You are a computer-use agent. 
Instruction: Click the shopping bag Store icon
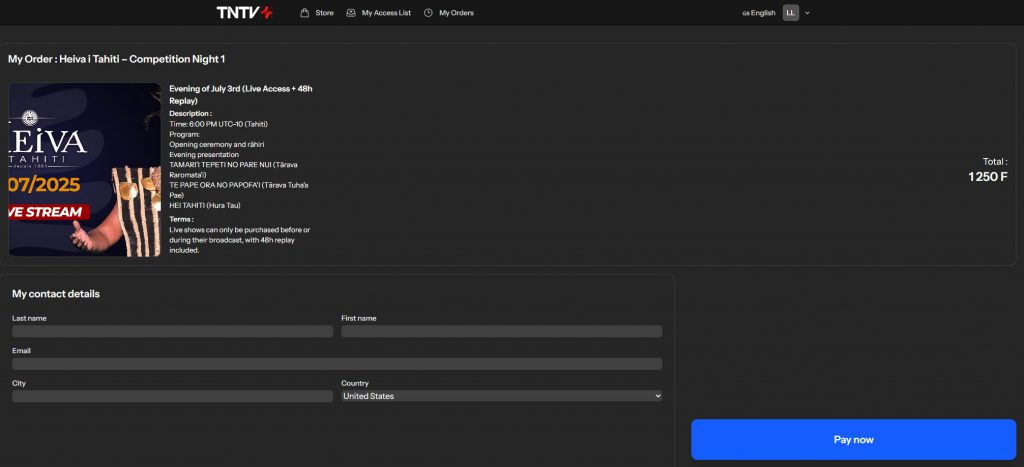[x=304, y=13]
